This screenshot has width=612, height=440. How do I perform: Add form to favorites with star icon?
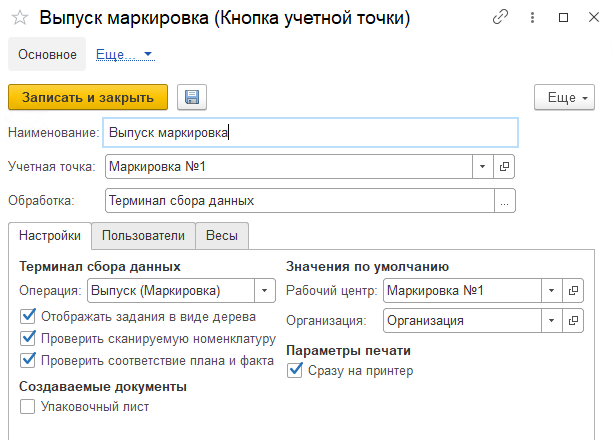[19, 19]
